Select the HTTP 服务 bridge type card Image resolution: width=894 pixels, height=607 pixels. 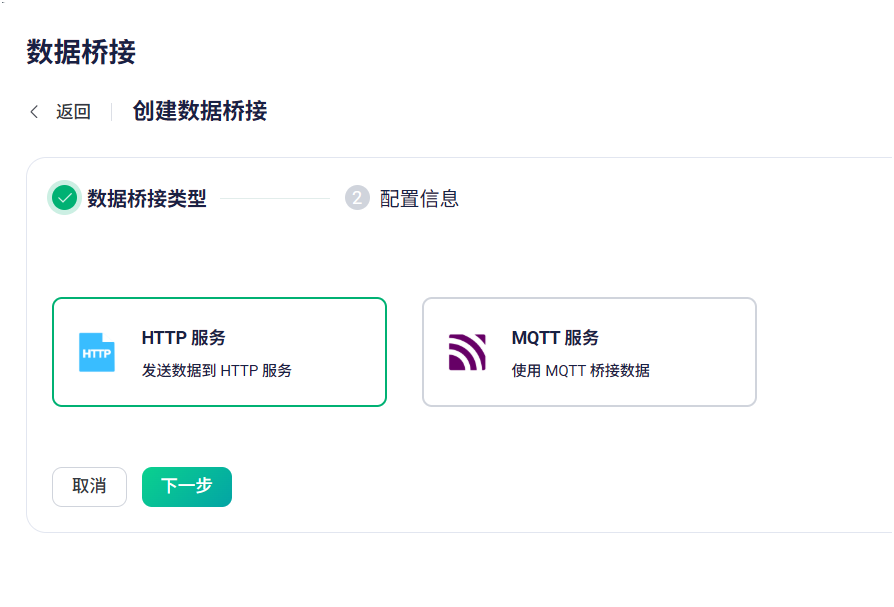[x=220, y=352]
